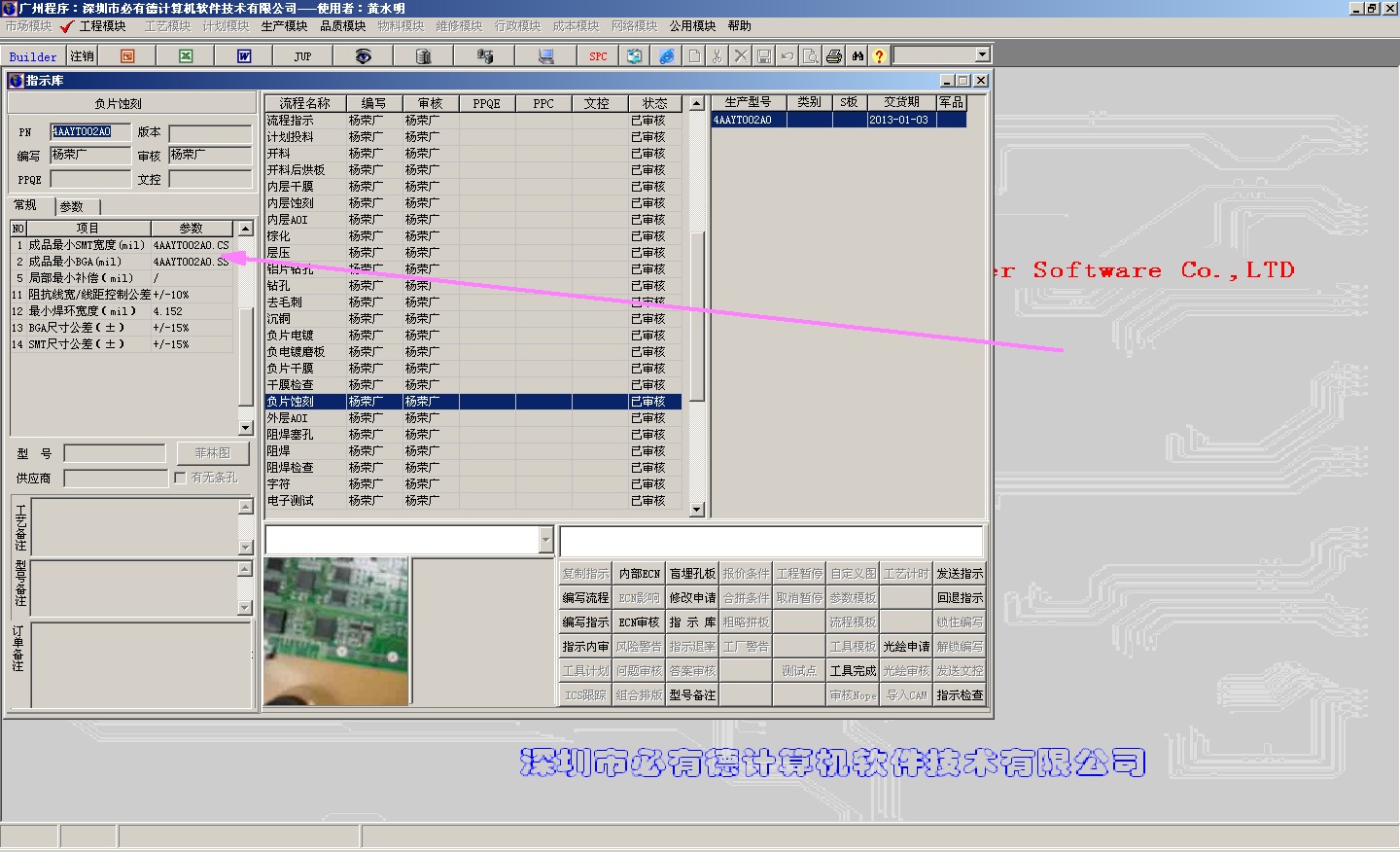1400x852 pixels.
Task: Open the 工程模块 menu
Action: [102, 26]
